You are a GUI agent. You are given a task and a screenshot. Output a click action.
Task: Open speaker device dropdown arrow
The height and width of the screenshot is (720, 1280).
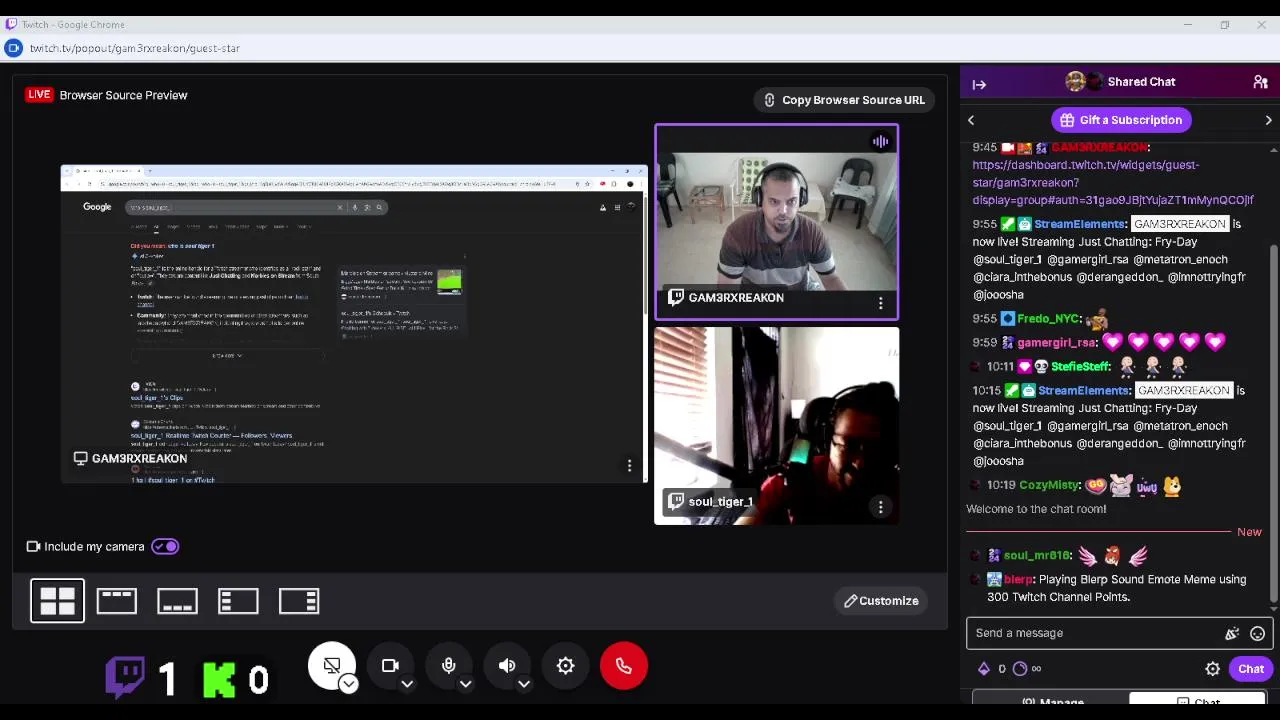[523, 685]
